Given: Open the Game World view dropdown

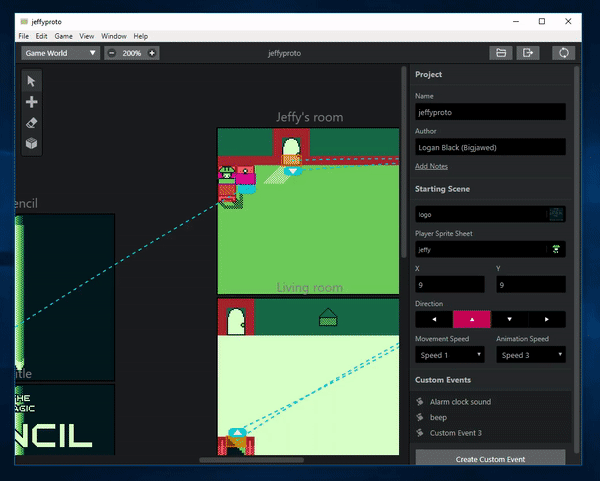Looking at the screenshot, I should [x=60, y=53].
